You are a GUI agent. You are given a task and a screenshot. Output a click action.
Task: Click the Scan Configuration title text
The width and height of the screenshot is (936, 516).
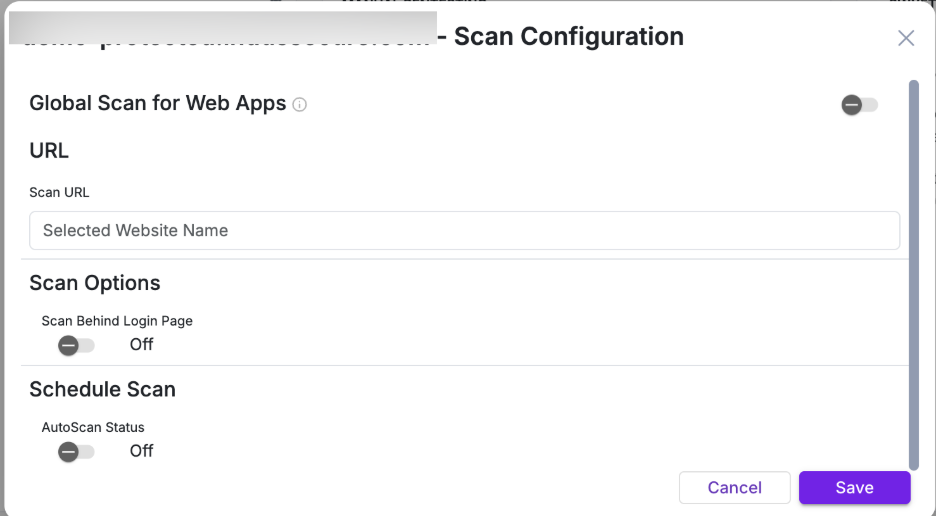point(569,37)
